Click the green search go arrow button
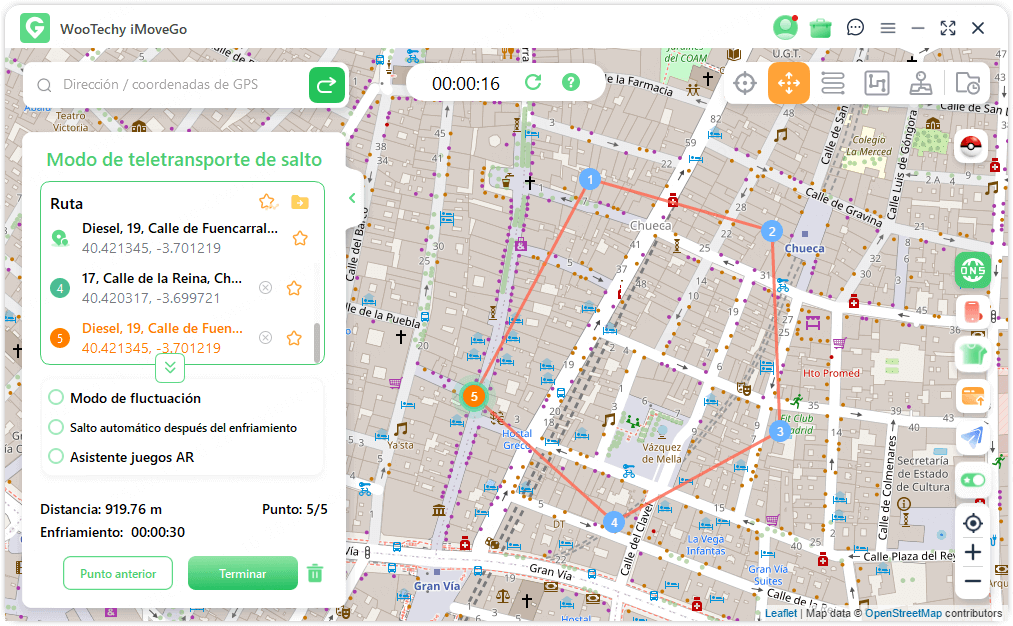Screen dimensions: 1013x626 click(326, 85)
